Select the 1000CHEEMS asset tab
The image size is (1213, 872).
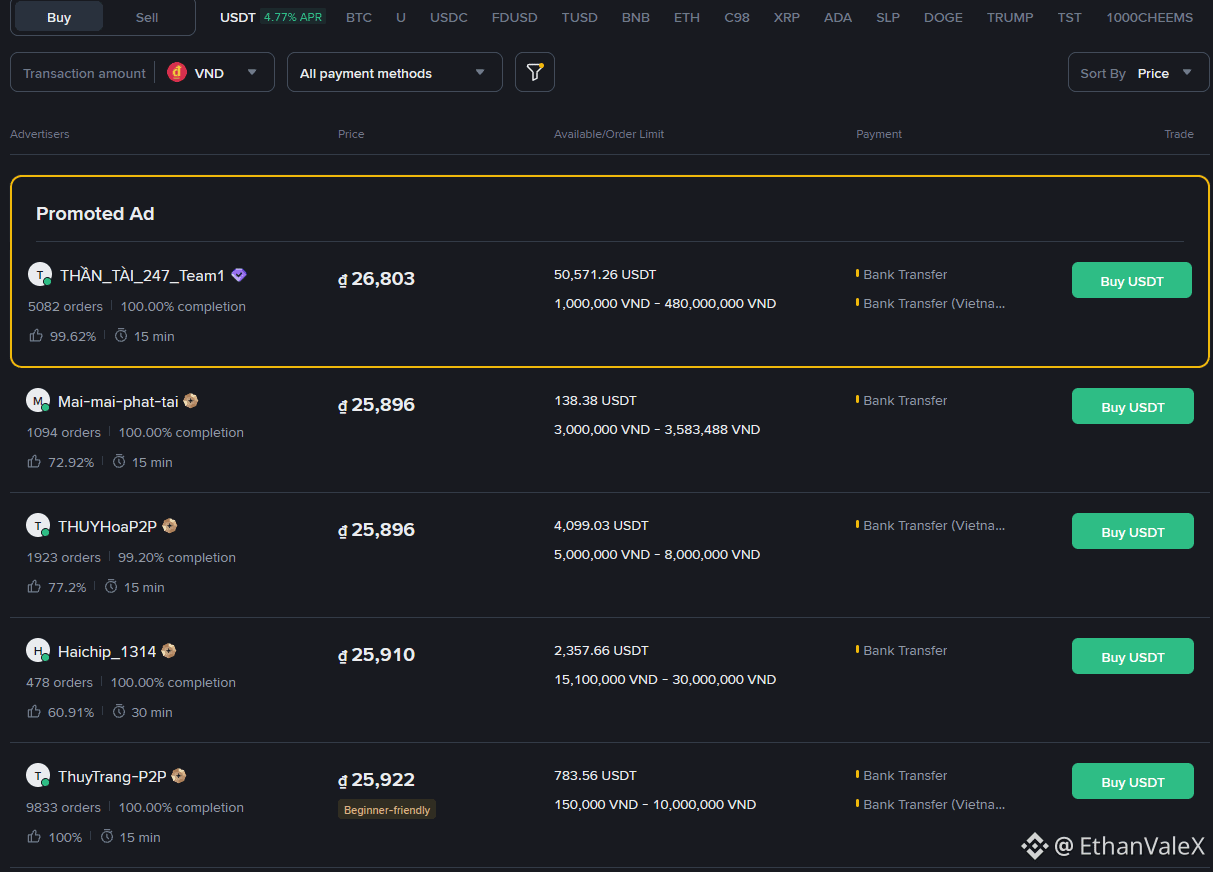[1150, 17]
